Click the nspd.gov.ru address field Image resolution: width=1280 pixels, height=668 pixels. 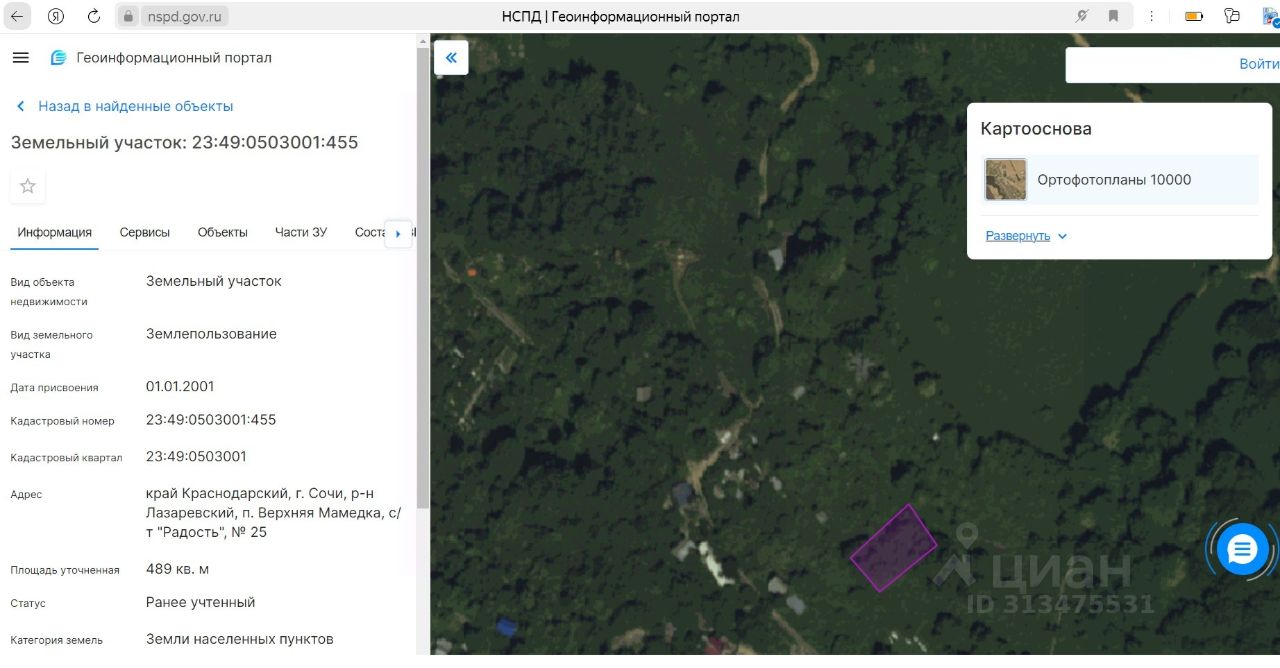[186, 17]
